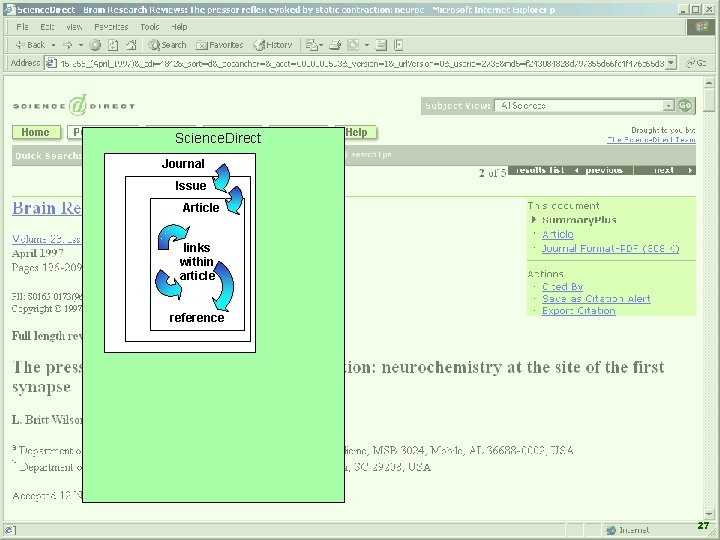720x540 pixels.
Task: Click the Windows logo throbber icon
Action: point(701,27)
